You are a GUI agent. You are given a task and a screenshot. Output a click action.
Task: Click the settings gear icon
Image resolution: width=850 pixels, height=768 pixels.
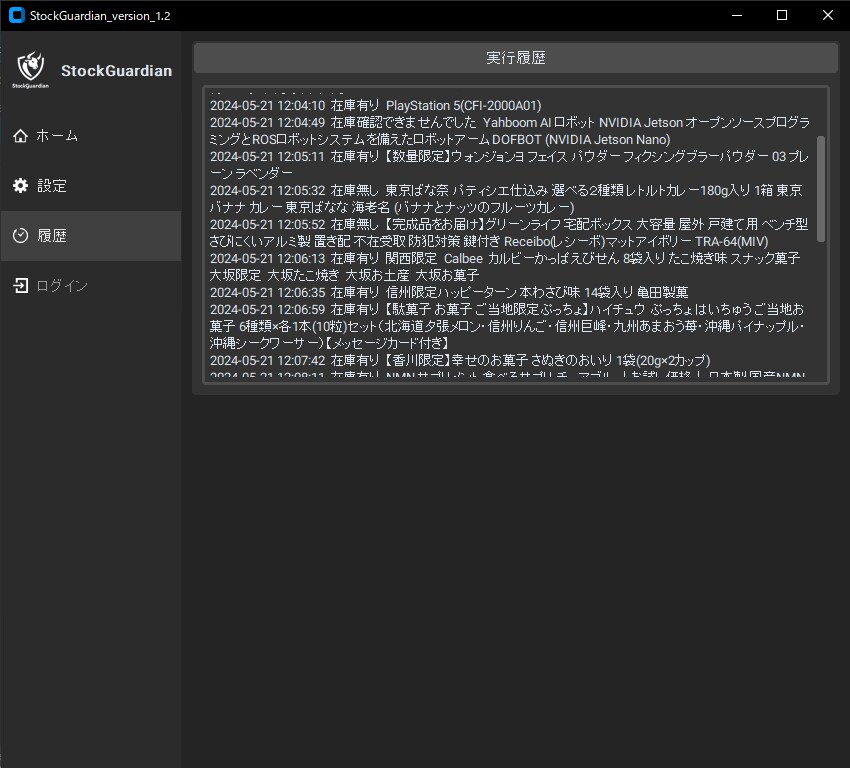21,185
